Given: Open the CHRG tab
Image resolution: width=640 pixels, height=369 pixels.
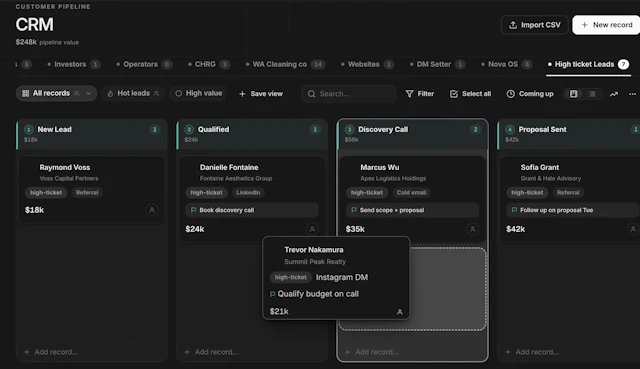Looking at the screenshot, I should pyautogui.click(x=209, y=64).
